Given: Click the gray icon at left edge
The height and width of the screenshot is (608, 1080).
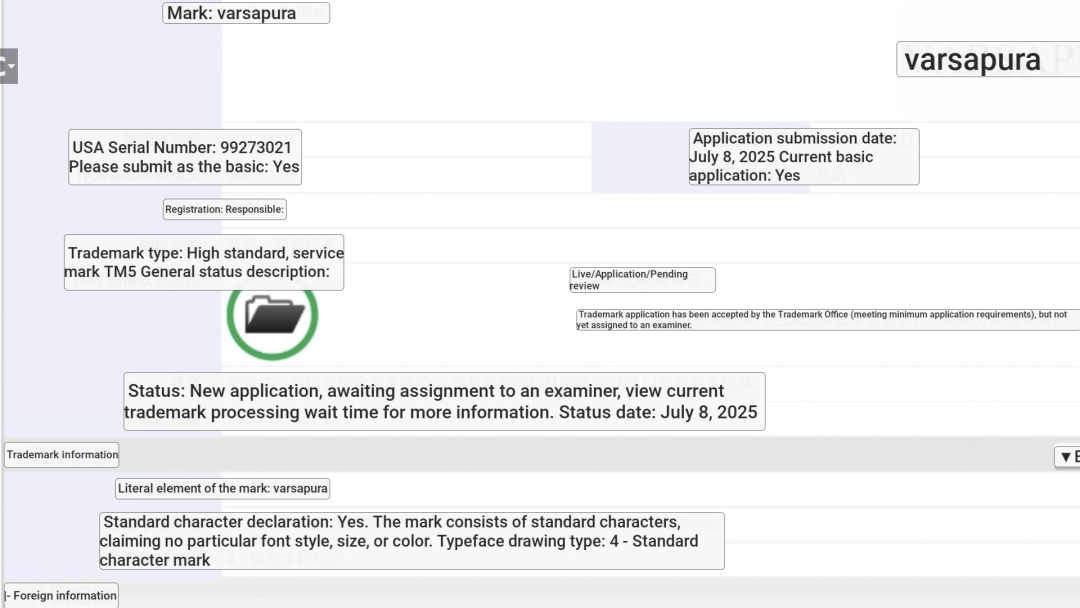Looking at the screenshot, I should 8,66.
